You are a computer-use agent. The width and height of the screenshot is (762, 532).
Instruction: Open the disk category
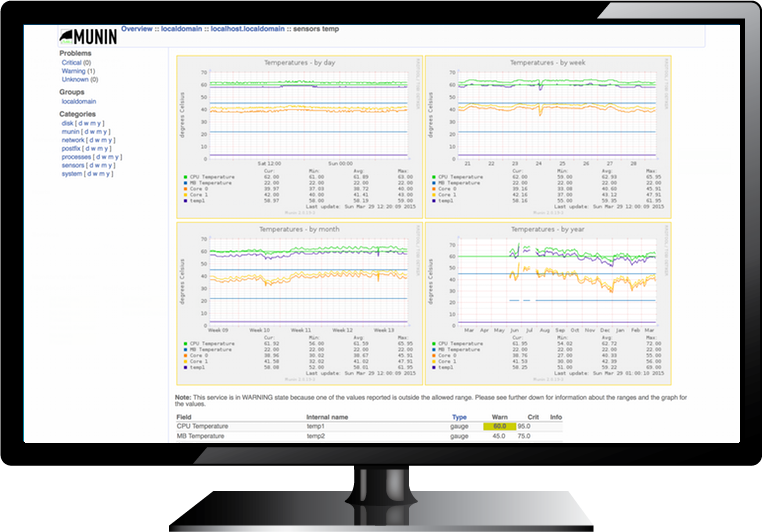[x=67, y=123]
